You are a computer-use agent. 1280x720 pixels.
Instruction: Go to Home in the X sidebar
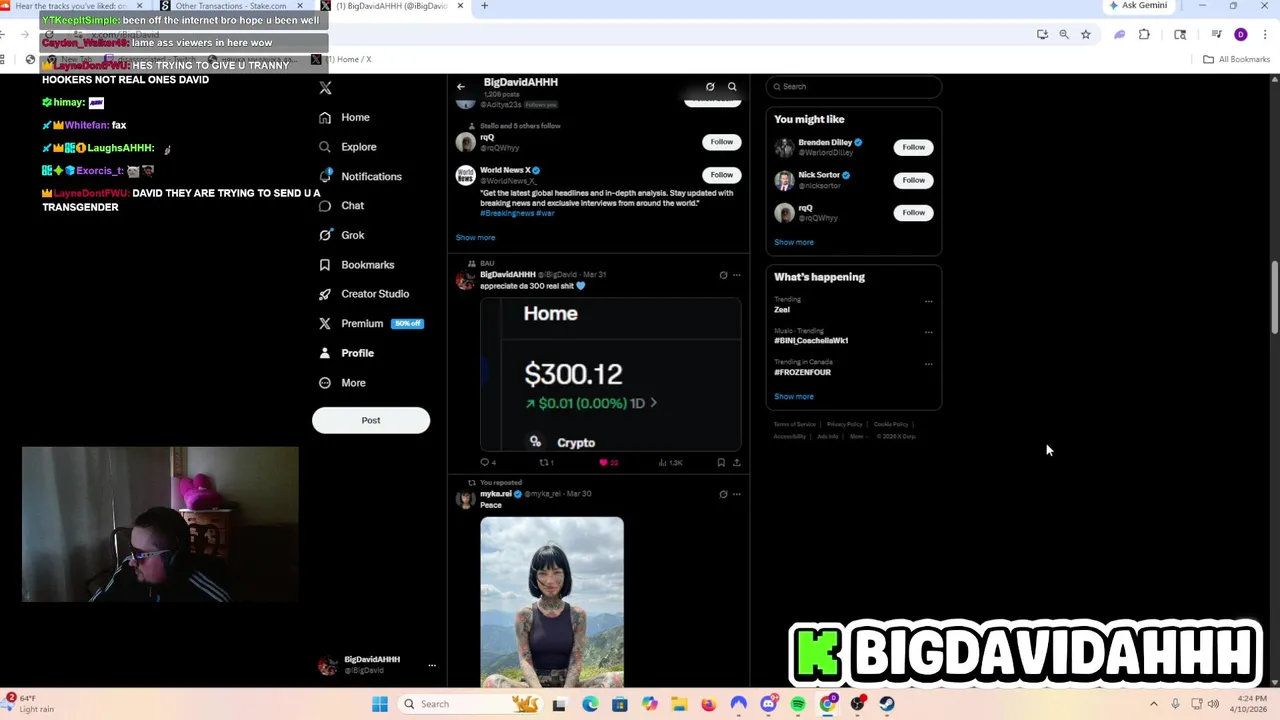point(344,117)
